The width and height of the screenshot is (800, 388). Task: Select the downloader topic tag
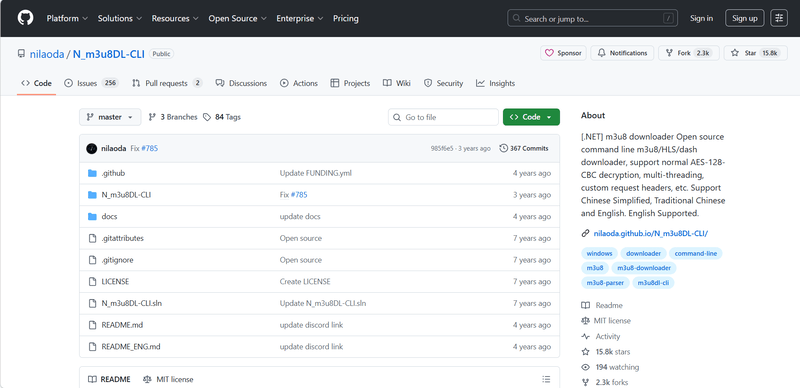point(643,253)
